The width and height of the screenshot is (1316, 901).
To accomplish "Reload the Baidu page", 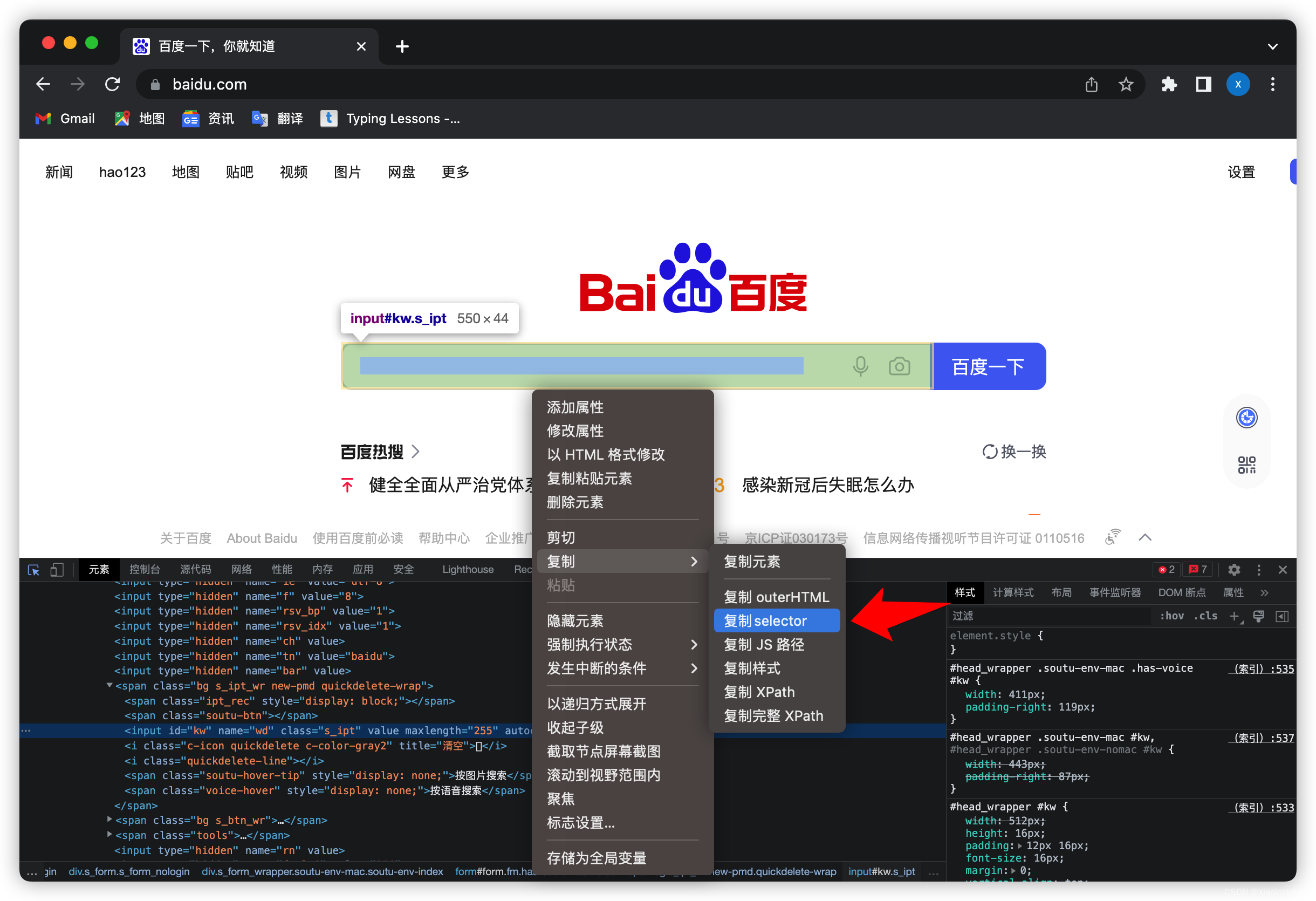I will pyautogui.click(x=113, y=84).
